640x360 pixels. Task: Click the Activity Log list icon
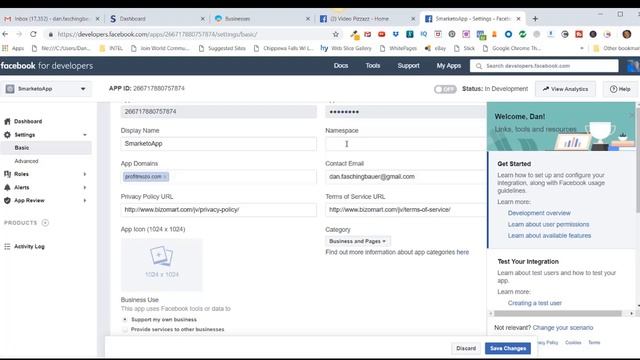tap(7, 247)
